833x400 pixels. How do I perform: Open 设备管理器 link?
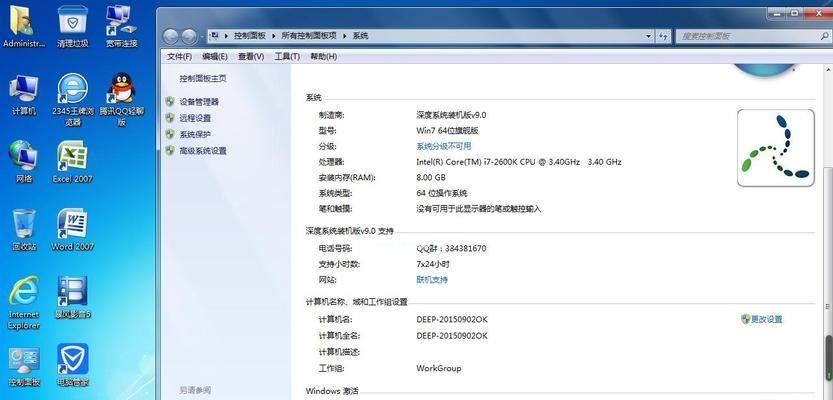[199, 101]
